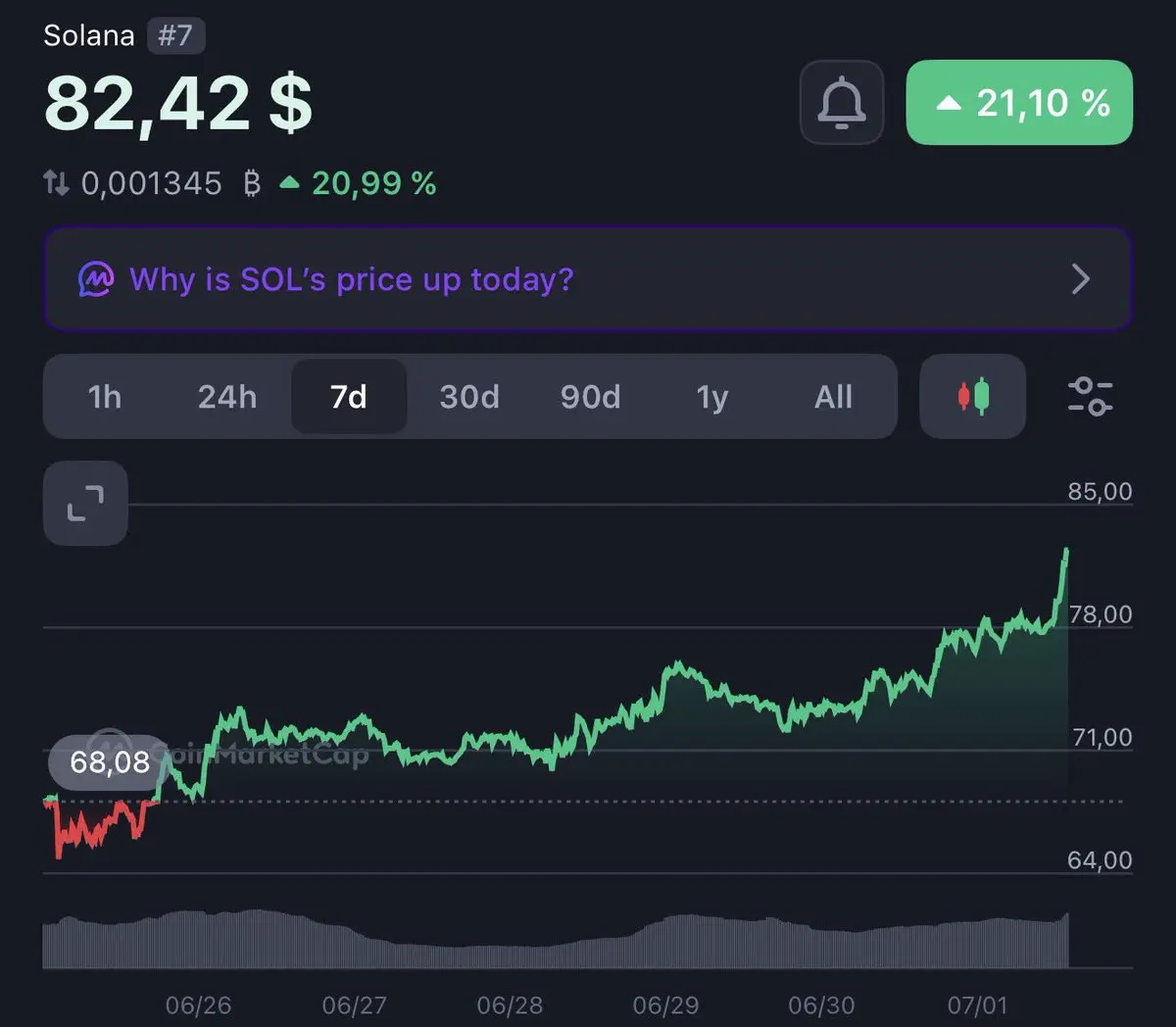The width and height of the screenshot is (1176, 1027).
Task: Open chevron on 'Why is SOL's price up'
Action: pos(1081,279)
